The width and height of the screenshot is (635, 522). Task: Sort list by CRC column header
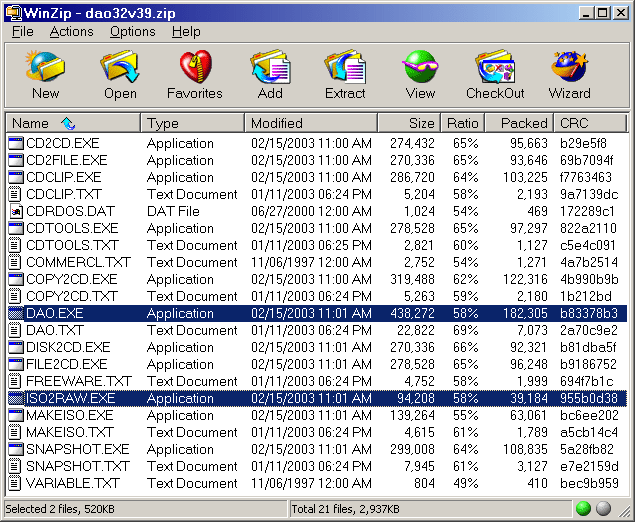[x=590, y=123]
